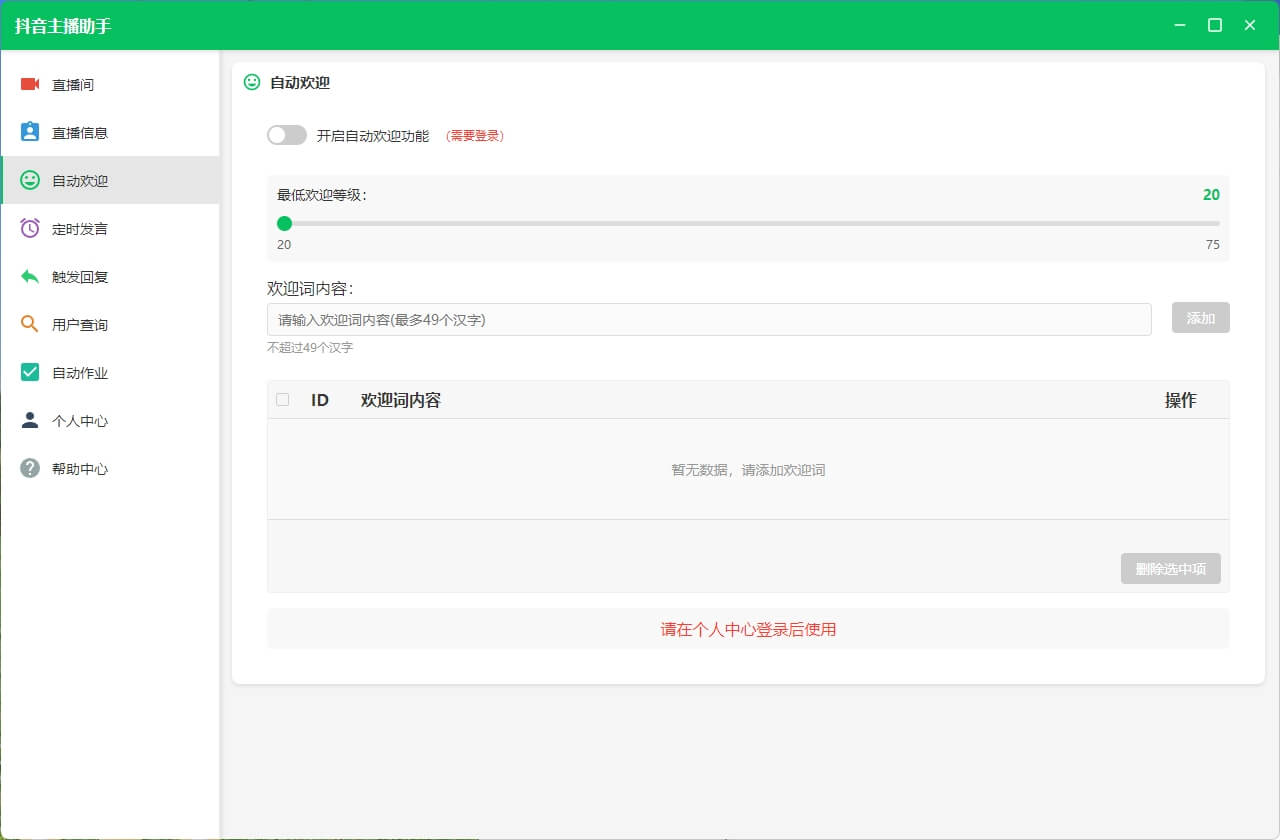
Task: Click the 欢迎词内容 column header
Action: 401,400
